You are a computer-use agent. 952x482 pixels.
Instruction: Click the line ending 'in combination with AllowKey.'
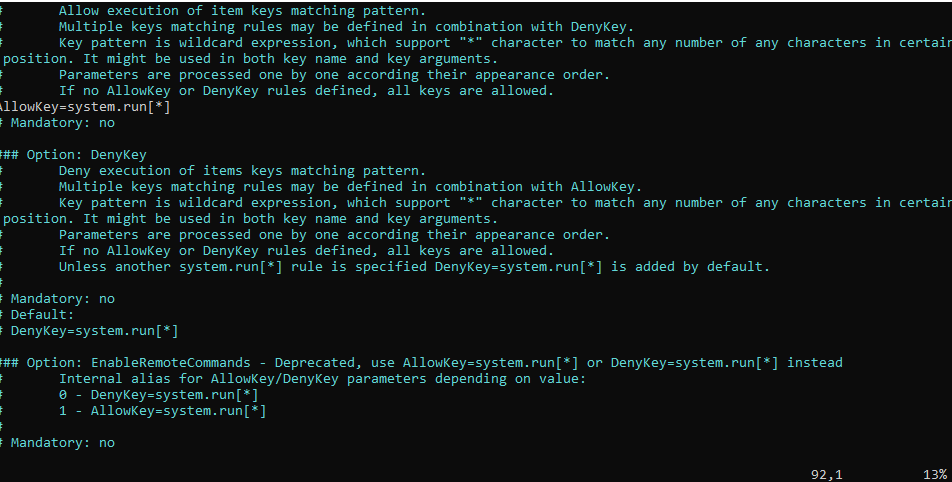point(350,187)
